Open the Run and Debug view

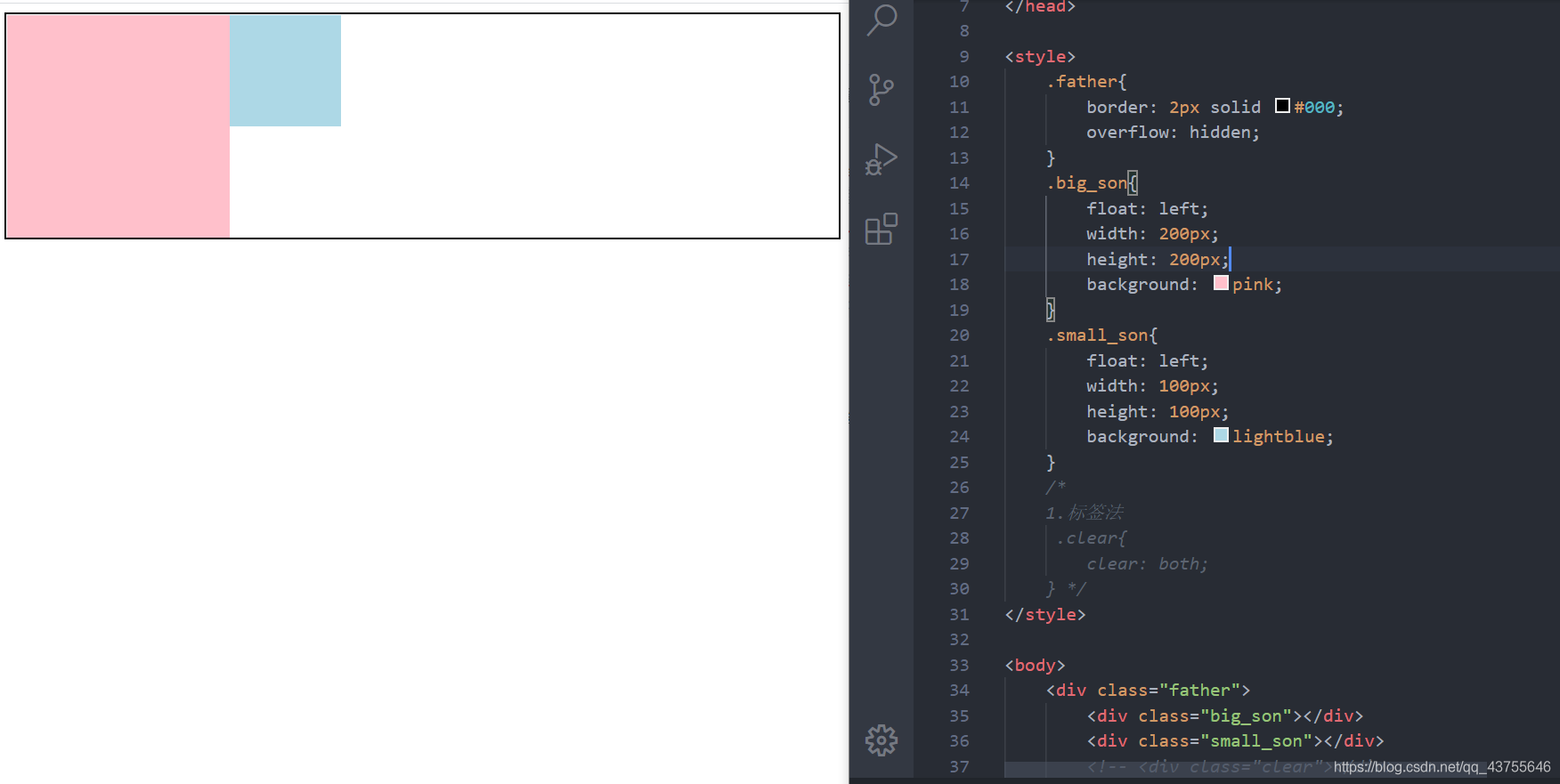[x=882, y=159]
